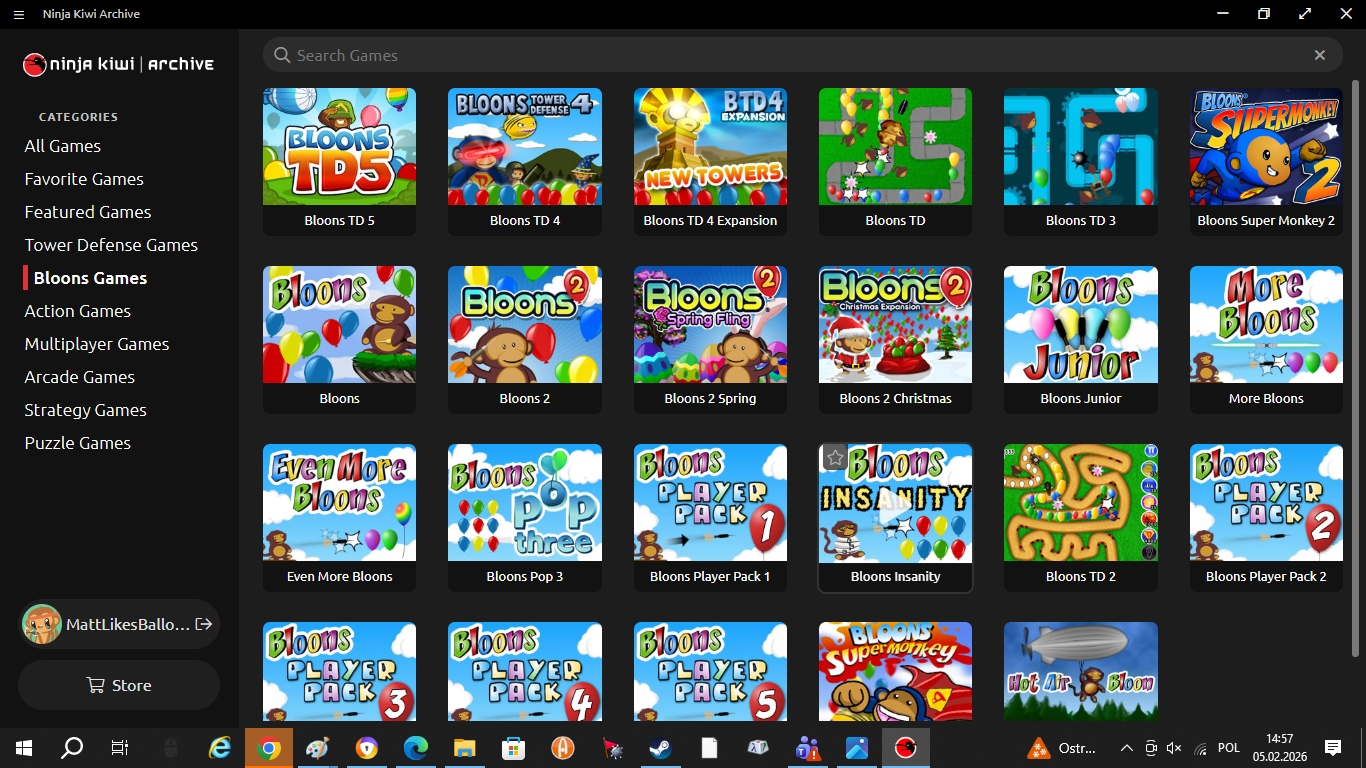Select the Tower Defense Games category
Viewport: 1366px width, 768px height.
click(x=111, y=245)
